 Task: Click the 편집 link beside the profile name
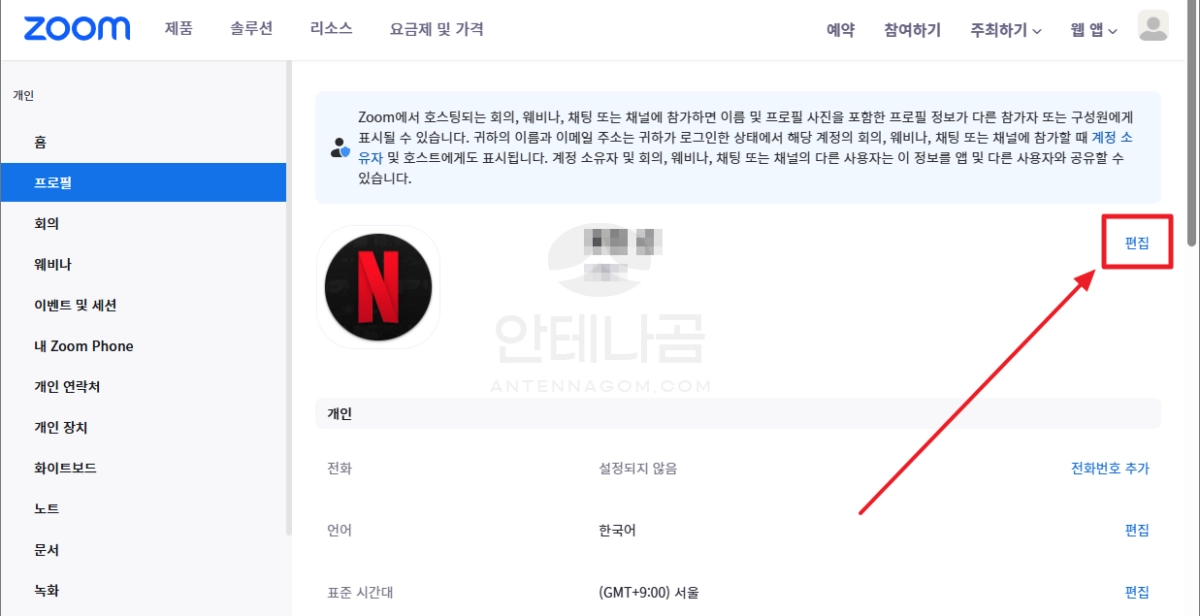pyautogui.click(x=1137, y=243)
